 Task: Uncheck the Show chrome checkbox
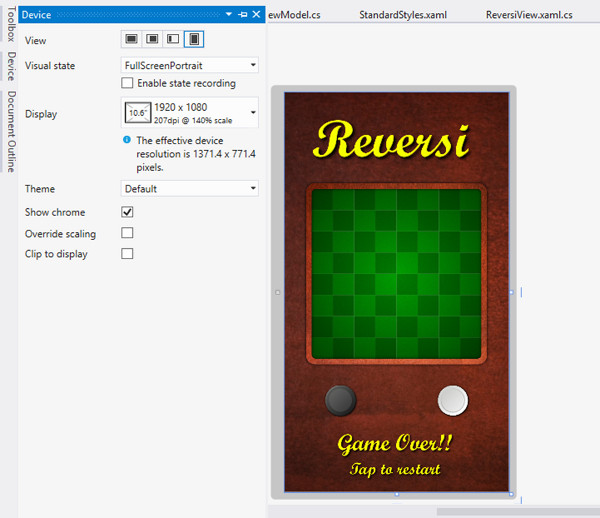point(127,212)
